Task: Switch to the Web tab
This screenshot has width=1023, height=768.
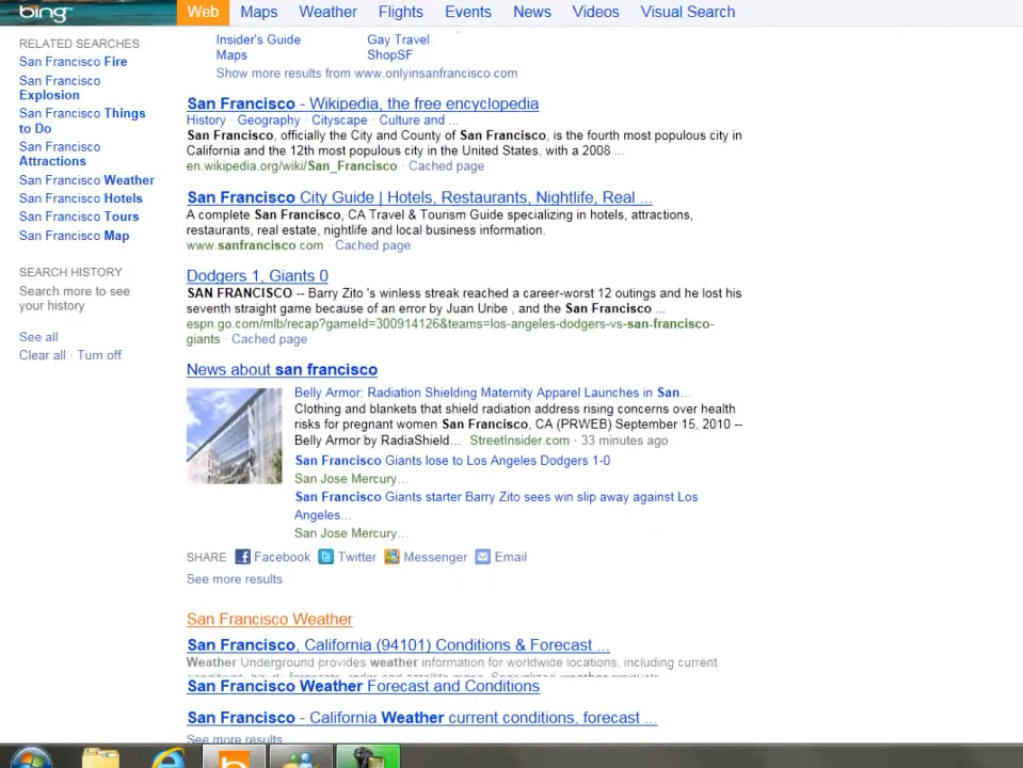Action: [x=202, y=12]
